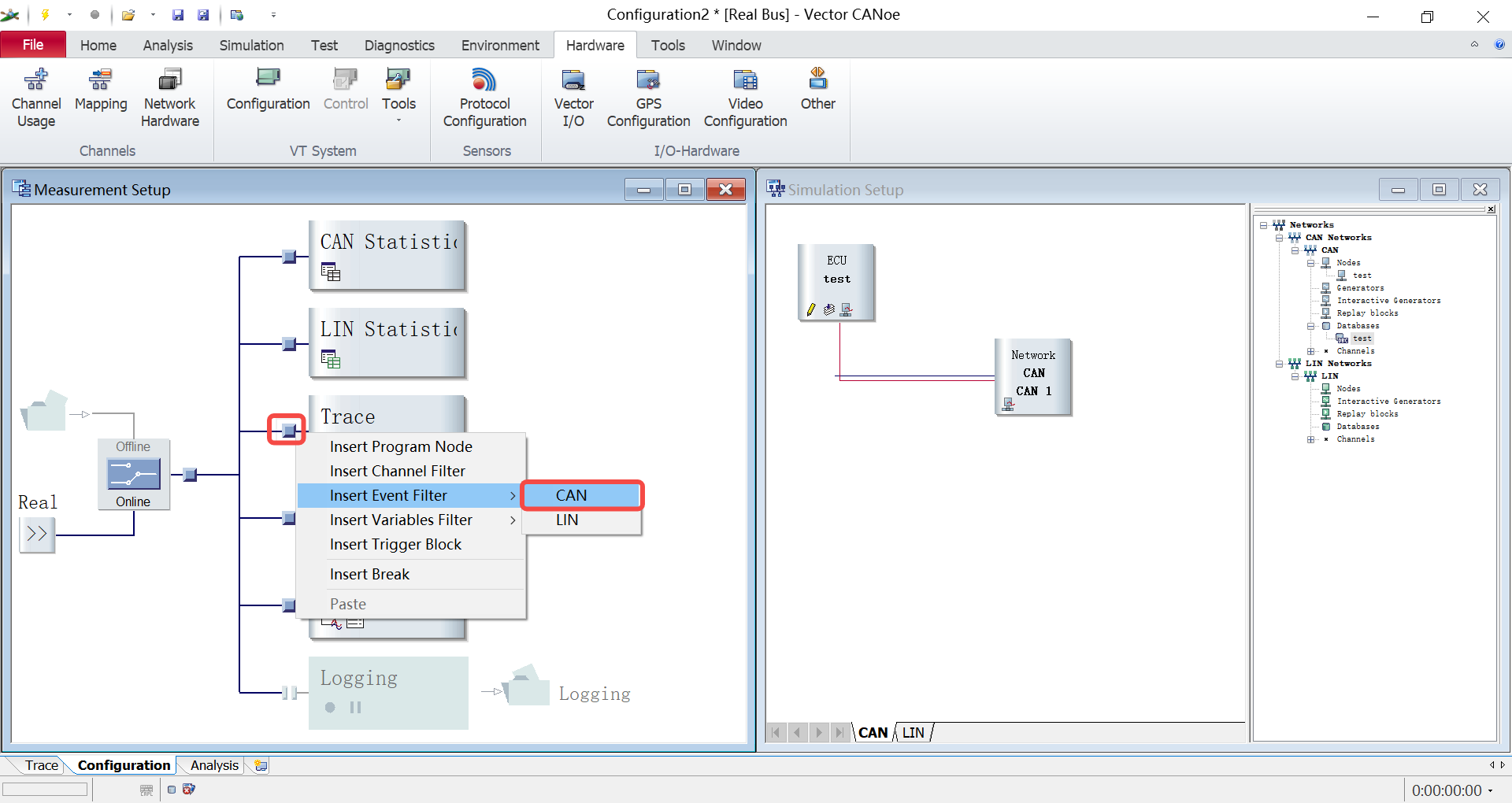This screenshot has width=1512, height=803.
Task: Open the start options dropdown arrow beside lightning
Action: click(x=69, y=15)
